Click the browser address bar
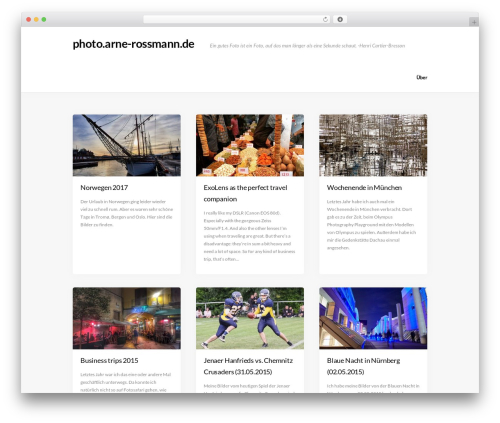The height and width of the screenshot is (423, 500). 236,19
